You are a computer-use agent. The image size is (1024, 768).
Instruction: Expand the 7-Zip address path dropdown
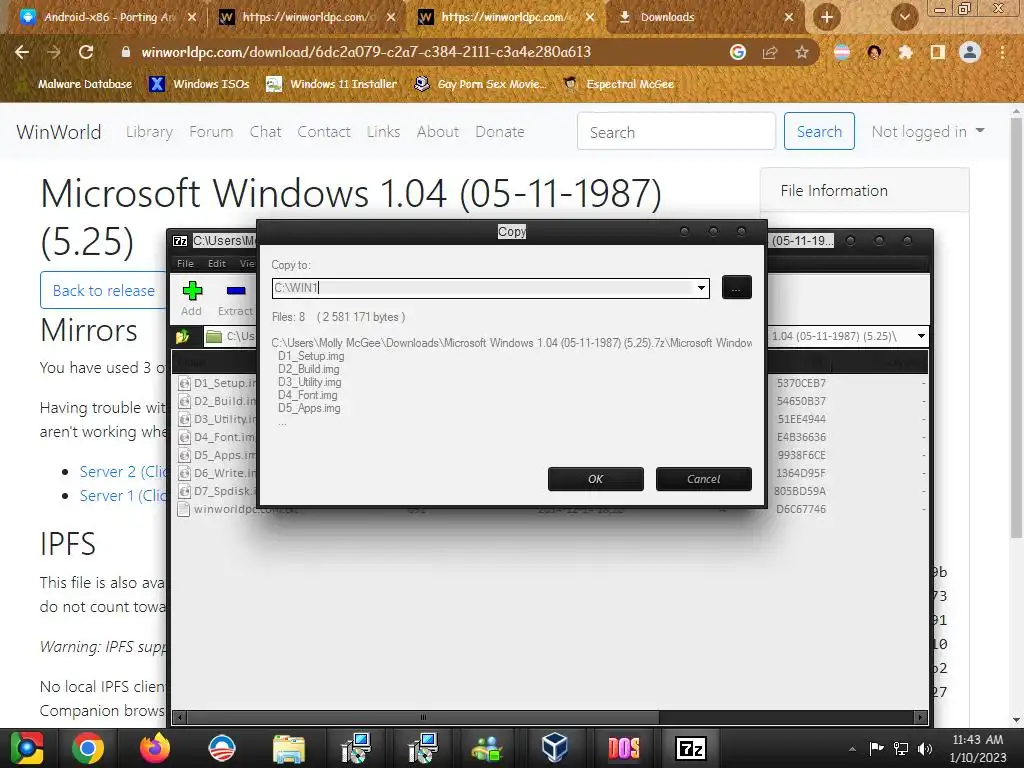pyautogui.click(x=921, y=336)
